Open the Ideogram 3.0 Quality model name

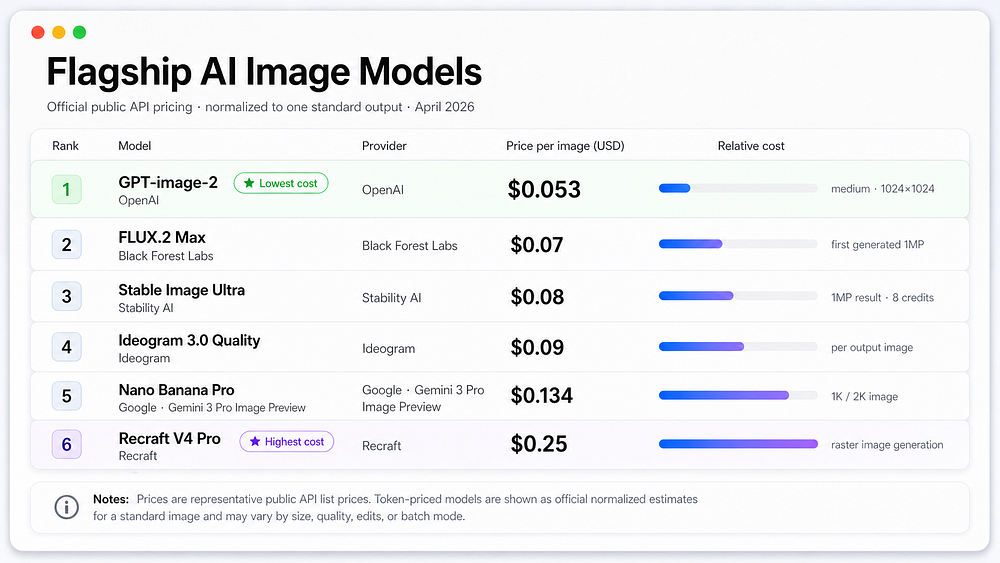point(189,340)
